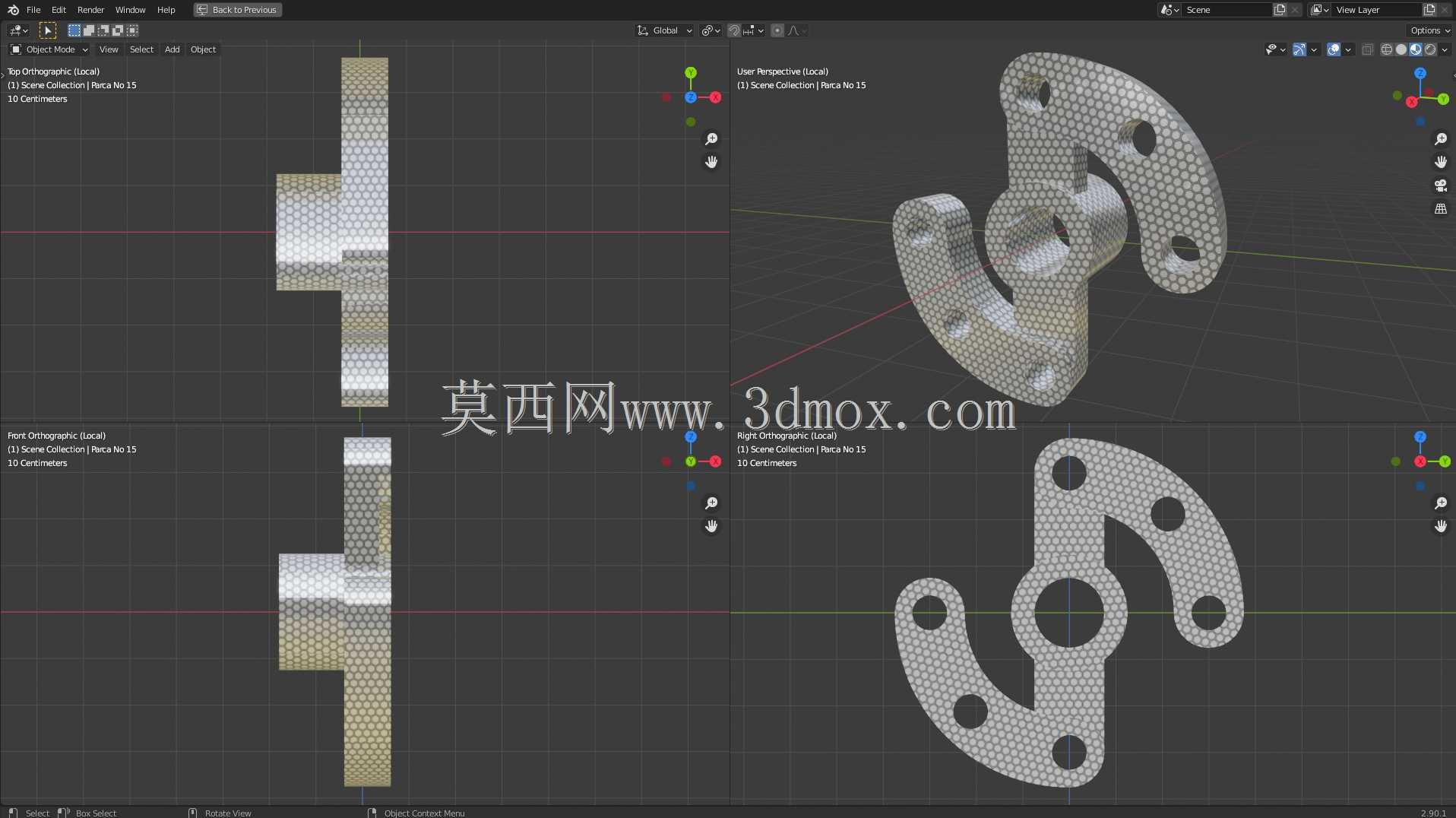This screenshot has width=1456, height=818.
Task: Click blue Z axis in User Perspective gizmo
Action: (x=1420, y=73)
